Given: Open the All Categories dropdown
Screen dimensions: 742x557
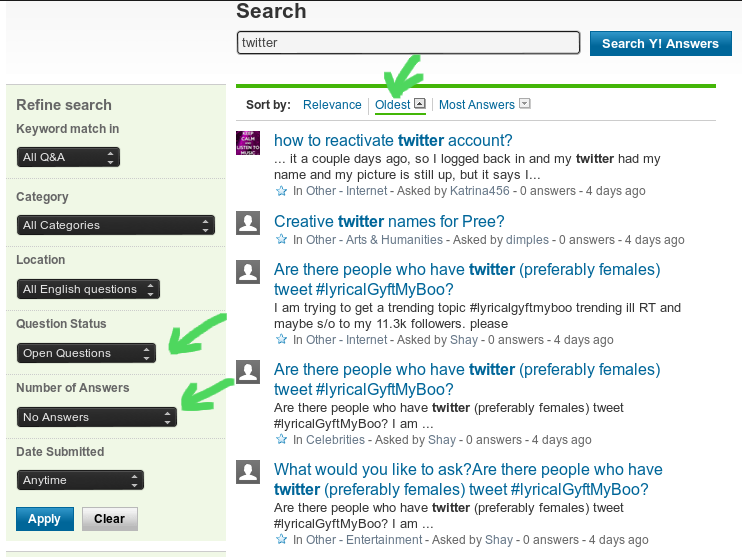Looking at the screenshot, I should click(116, 225).
